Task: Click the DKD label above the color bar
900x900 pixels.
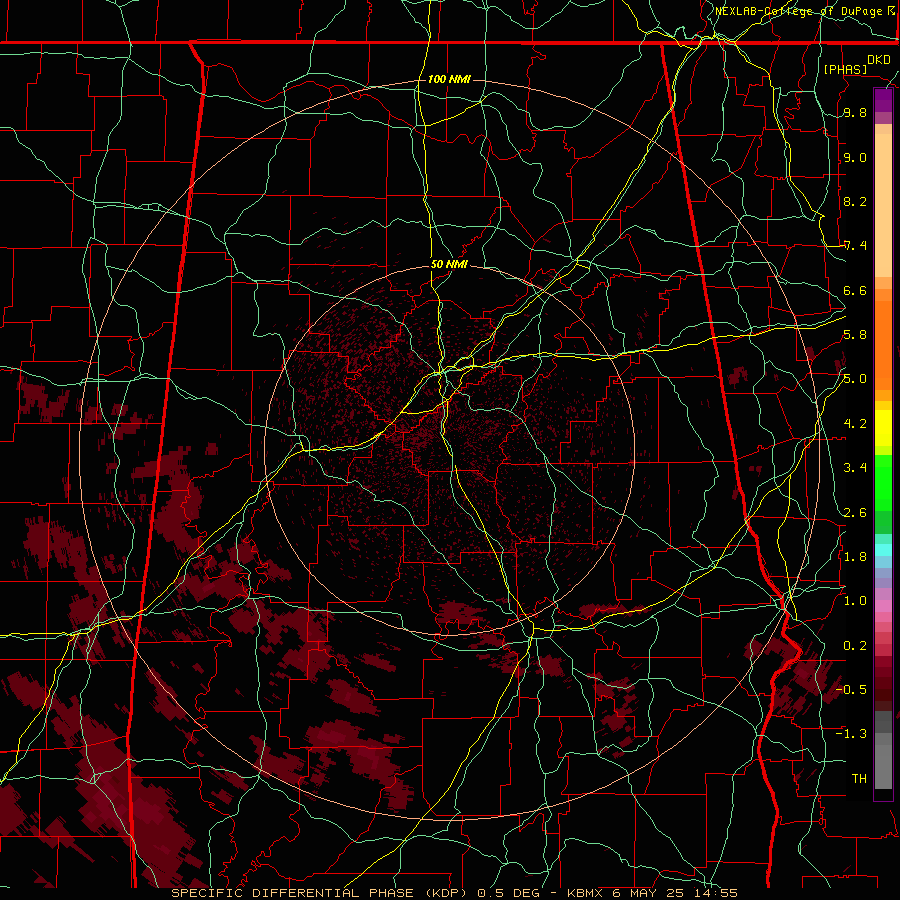Action: pos(879,59)
